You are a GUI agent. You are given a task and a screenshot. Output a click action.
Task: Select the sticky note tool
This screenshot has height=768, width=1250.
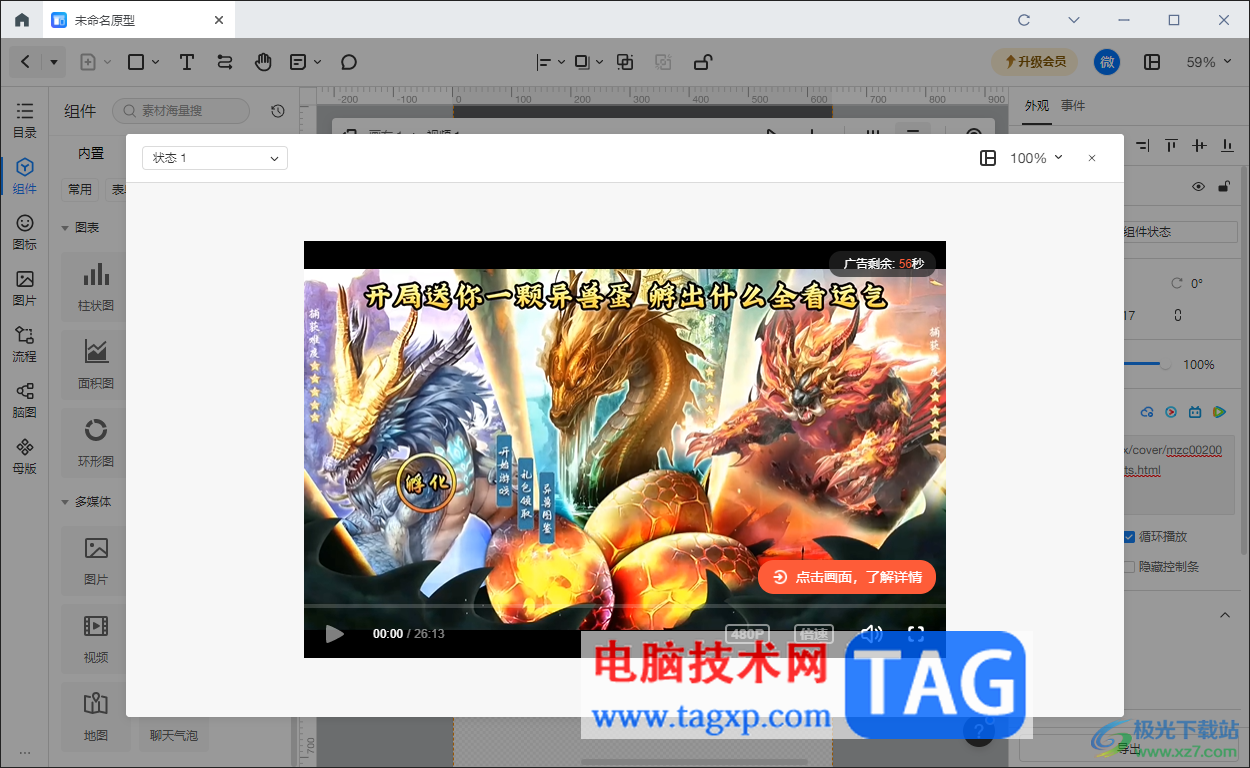pos(298,62)
